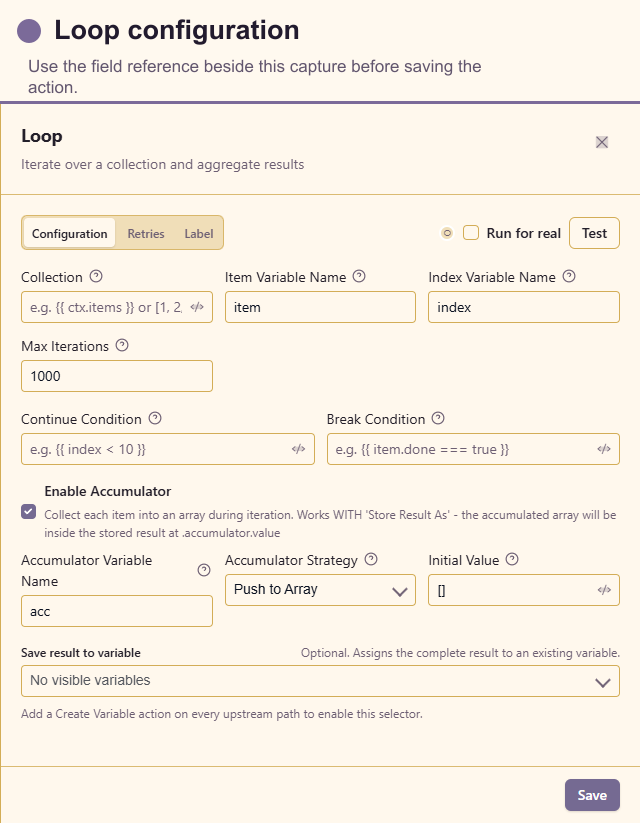Open the Save result to variable dropdown
Screen dimensions: 640x823
[x=320, y=681]
